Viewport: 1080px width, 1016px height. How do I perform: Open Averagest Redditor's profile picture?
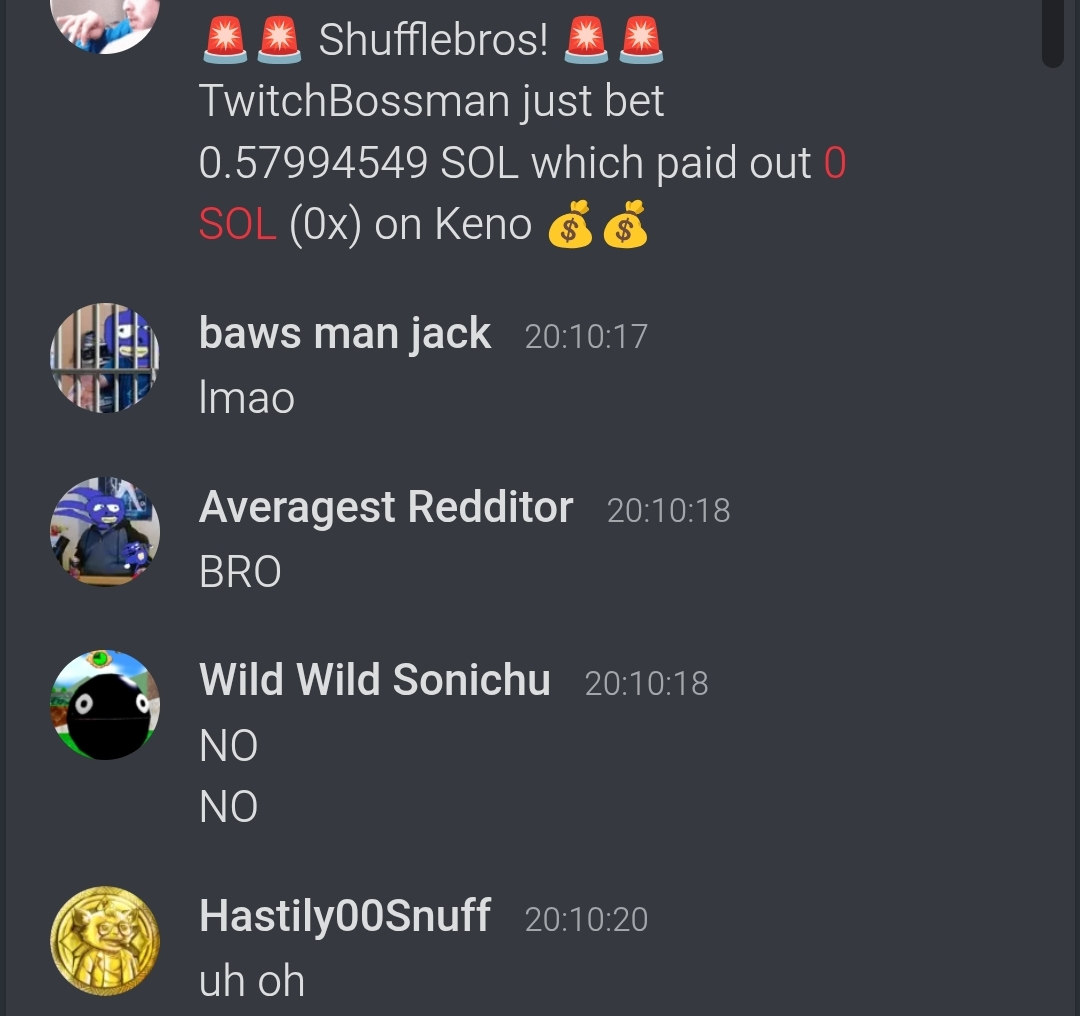pyautogui.click(x=105, y=532)
